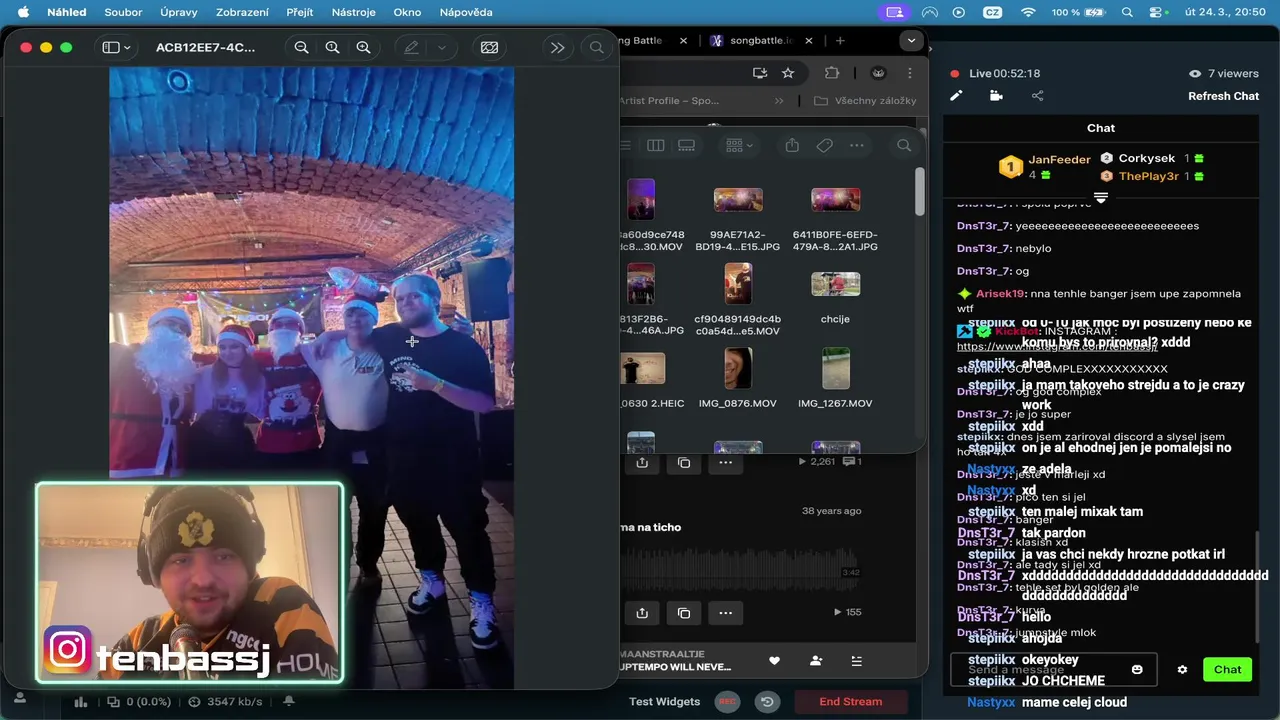The height and width of the screenshot is (720, 1280).
Task: Open the browser three-dot menu
Action: click(x=909, y=73)
